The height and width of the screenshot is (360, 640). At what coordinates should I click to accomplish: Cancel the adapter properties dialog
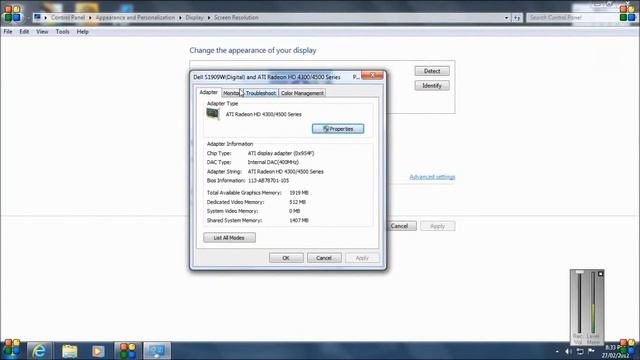tap(324, 258)
